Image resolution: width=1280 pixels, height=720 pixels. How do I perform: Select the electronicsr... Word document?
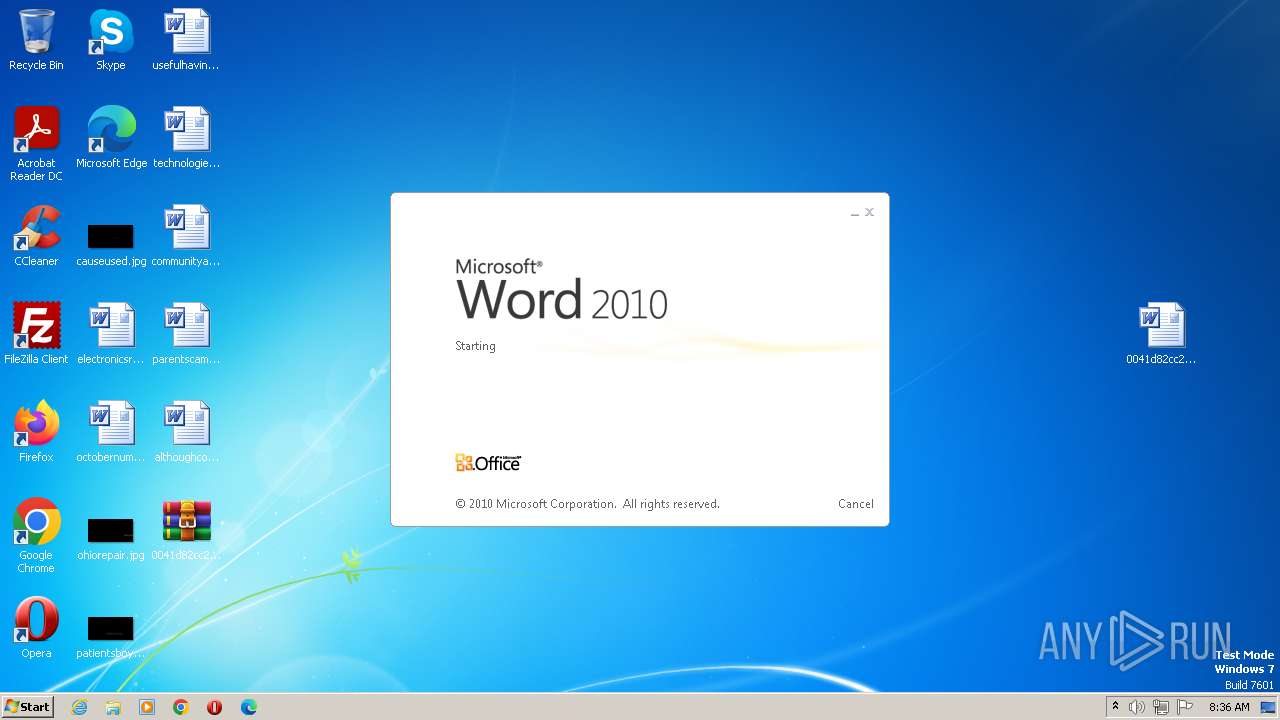(x=111, y=334)
